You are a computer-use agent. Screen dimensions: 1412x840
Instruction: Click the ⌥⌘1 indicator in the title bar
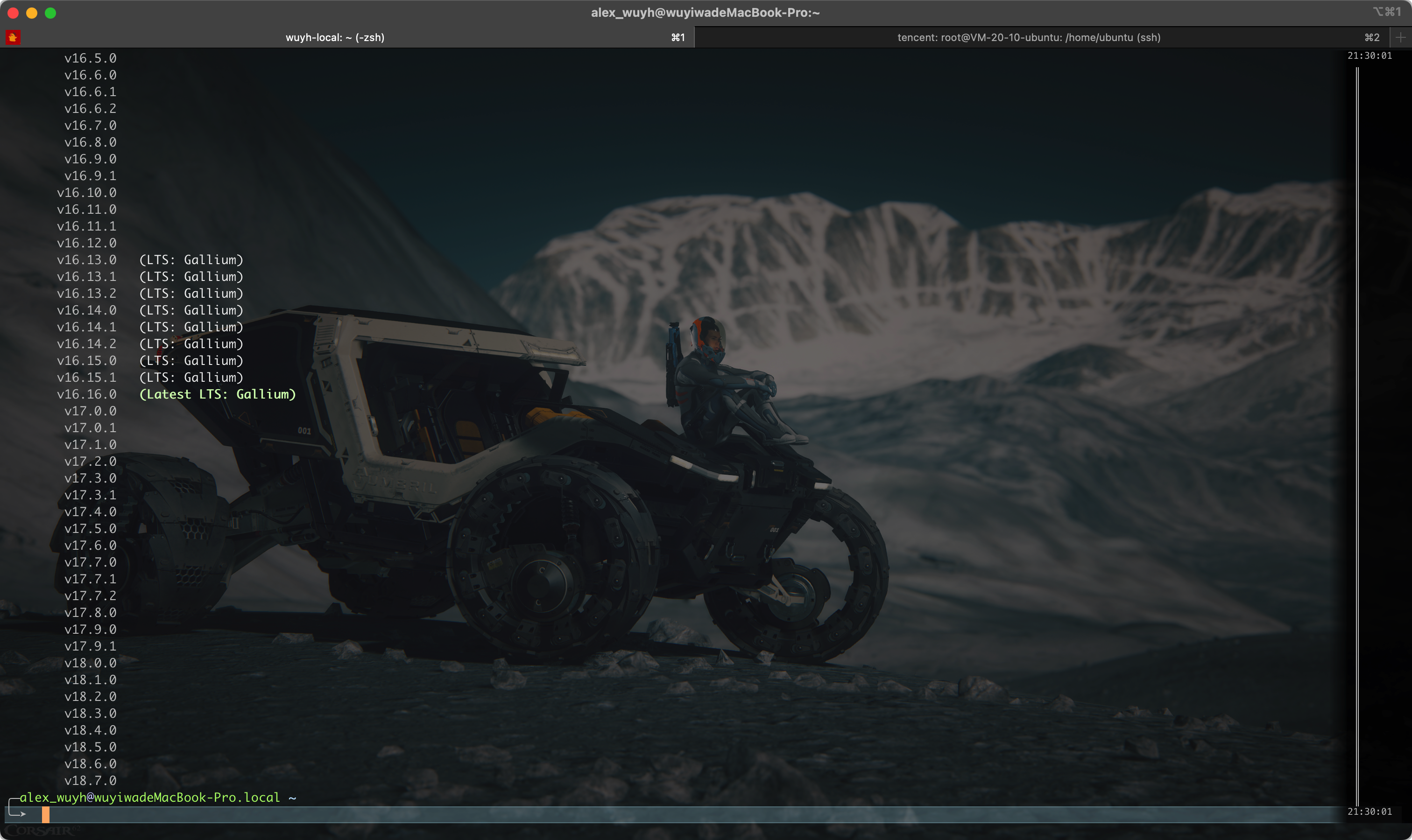click(1386, 12)
